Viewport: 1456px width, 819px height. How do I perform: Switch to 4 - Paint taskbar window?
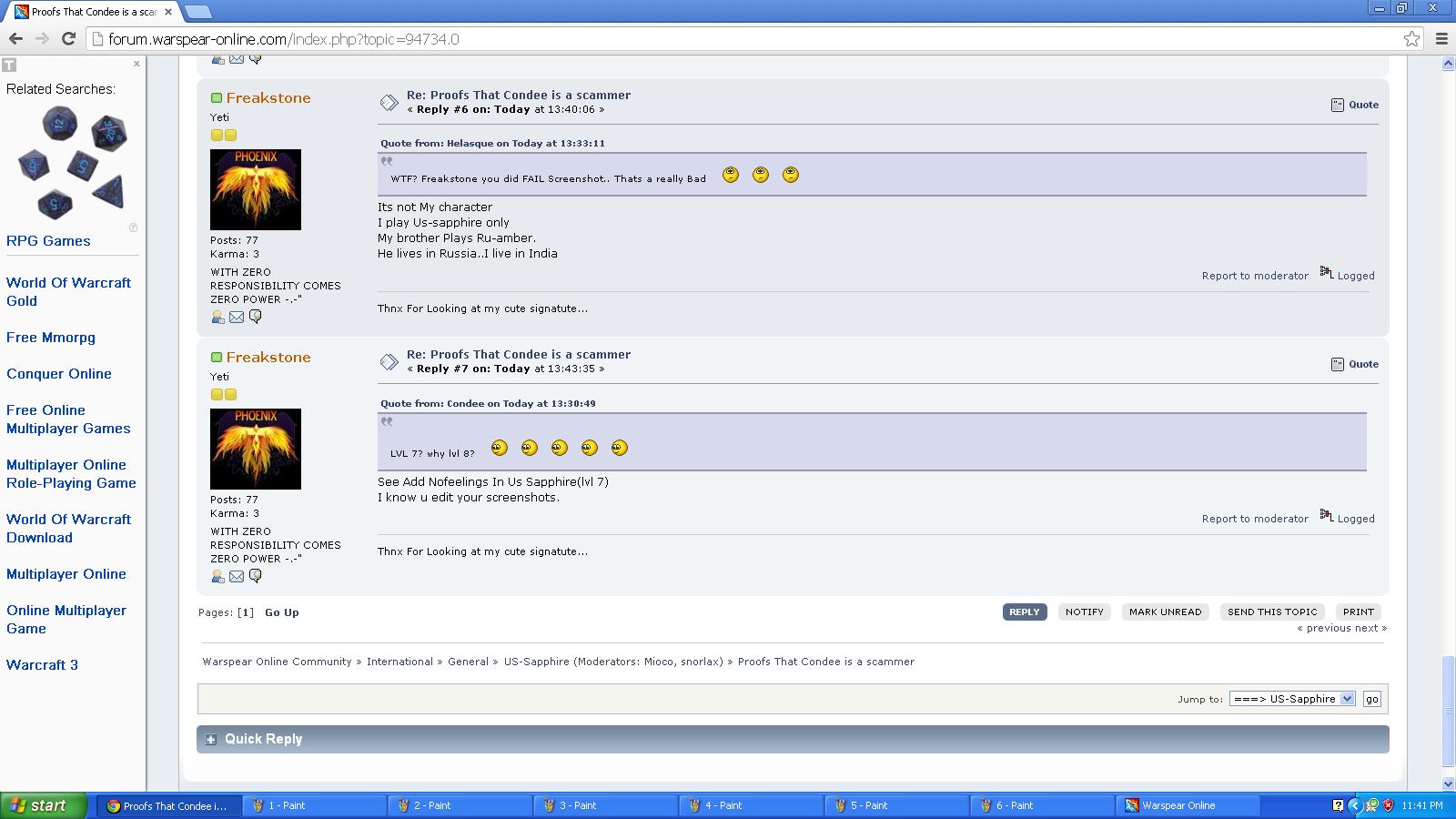click(751, 805)
